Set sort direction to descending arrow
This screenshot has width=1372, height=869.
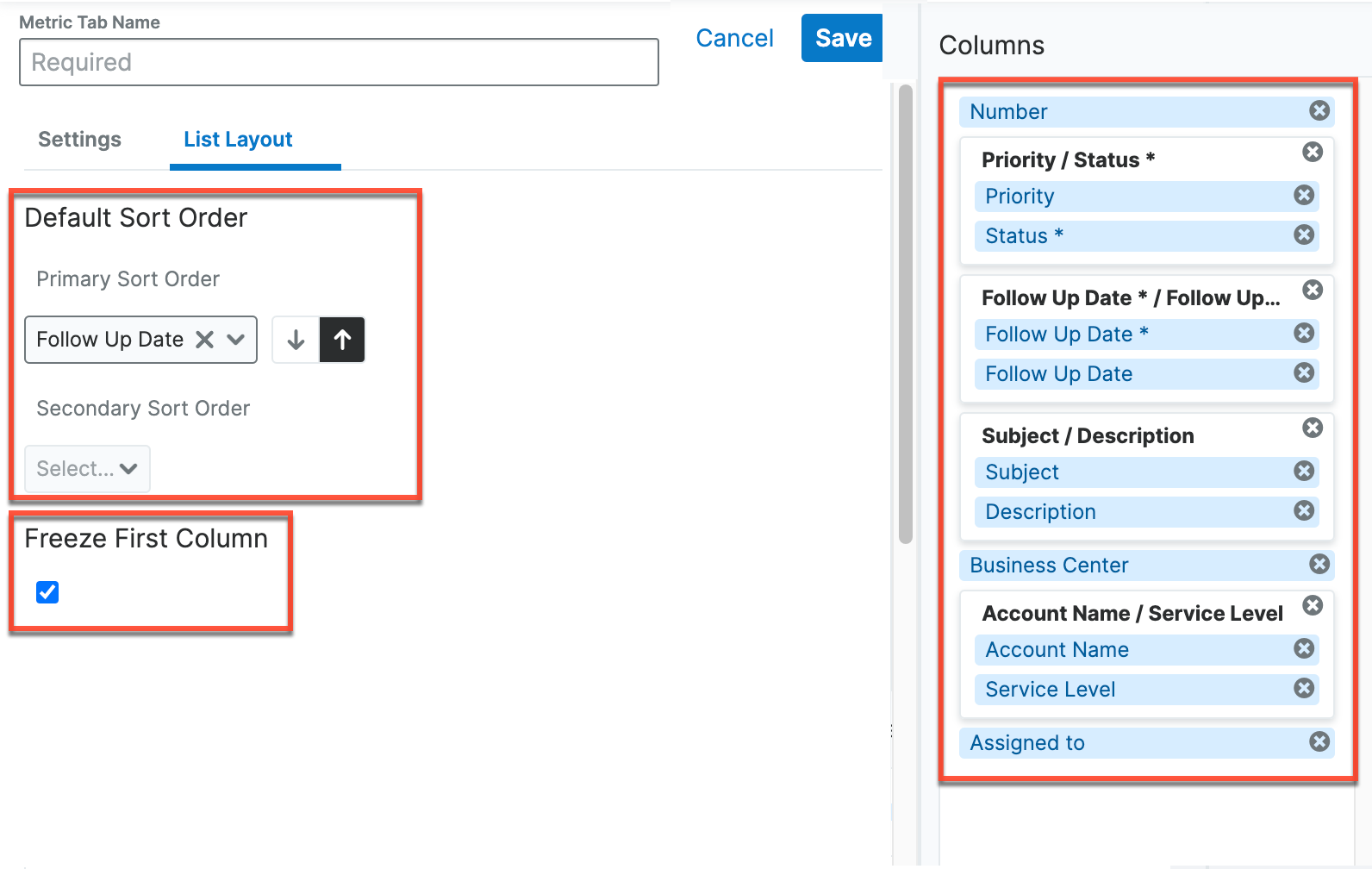point(296,340)
